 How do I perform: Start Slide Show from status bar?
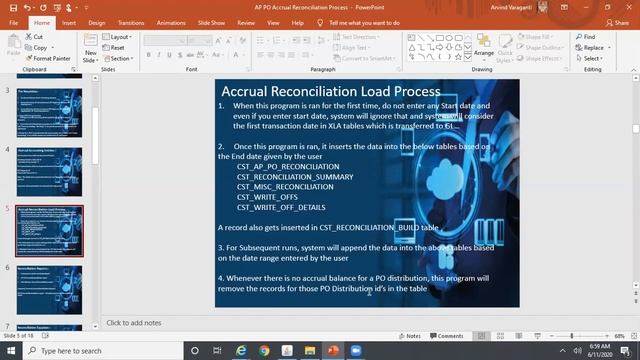[x=538, y=336]
